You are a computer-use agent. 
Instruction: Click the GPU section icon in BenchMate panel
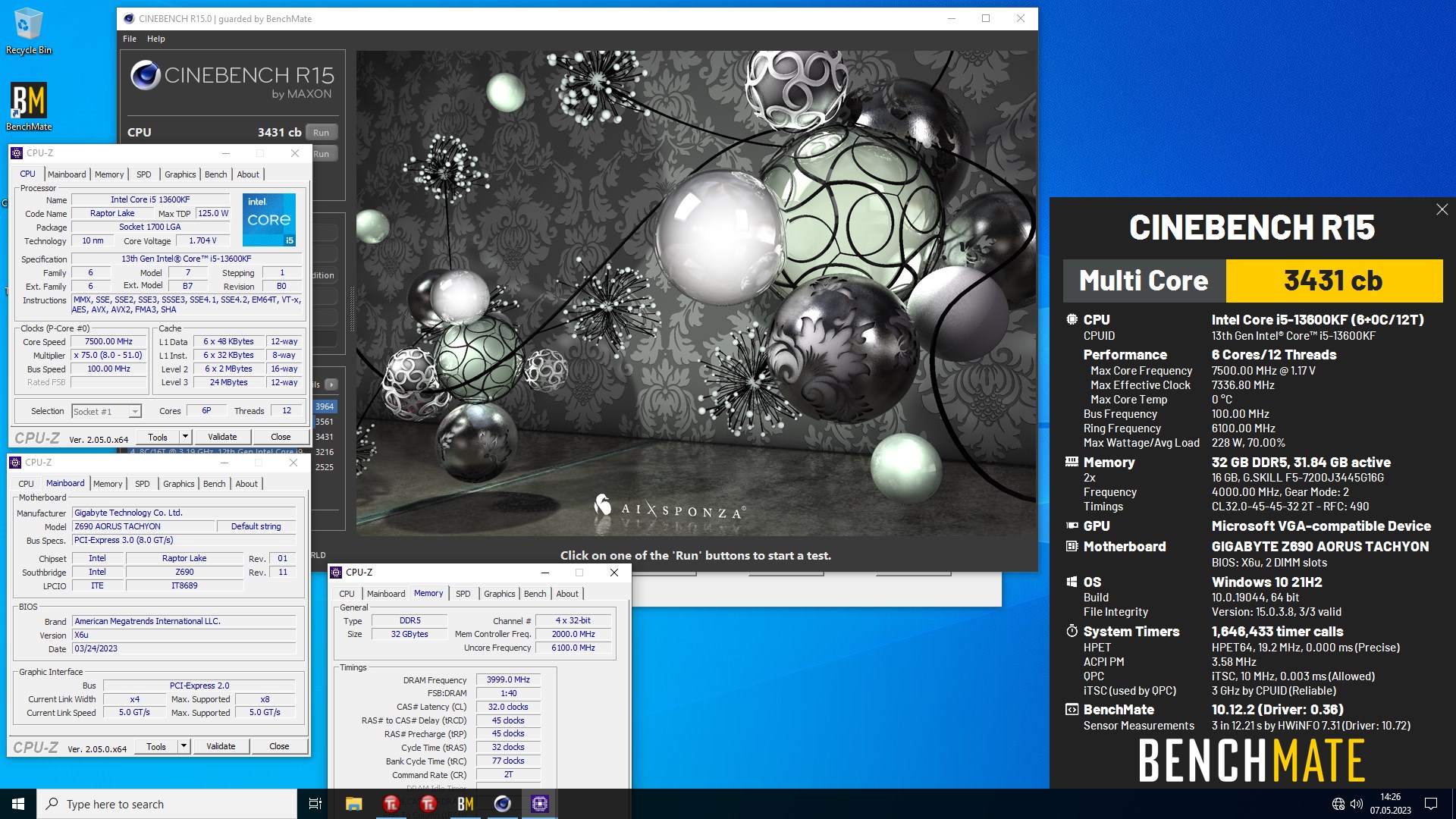tap(1072, 526)
